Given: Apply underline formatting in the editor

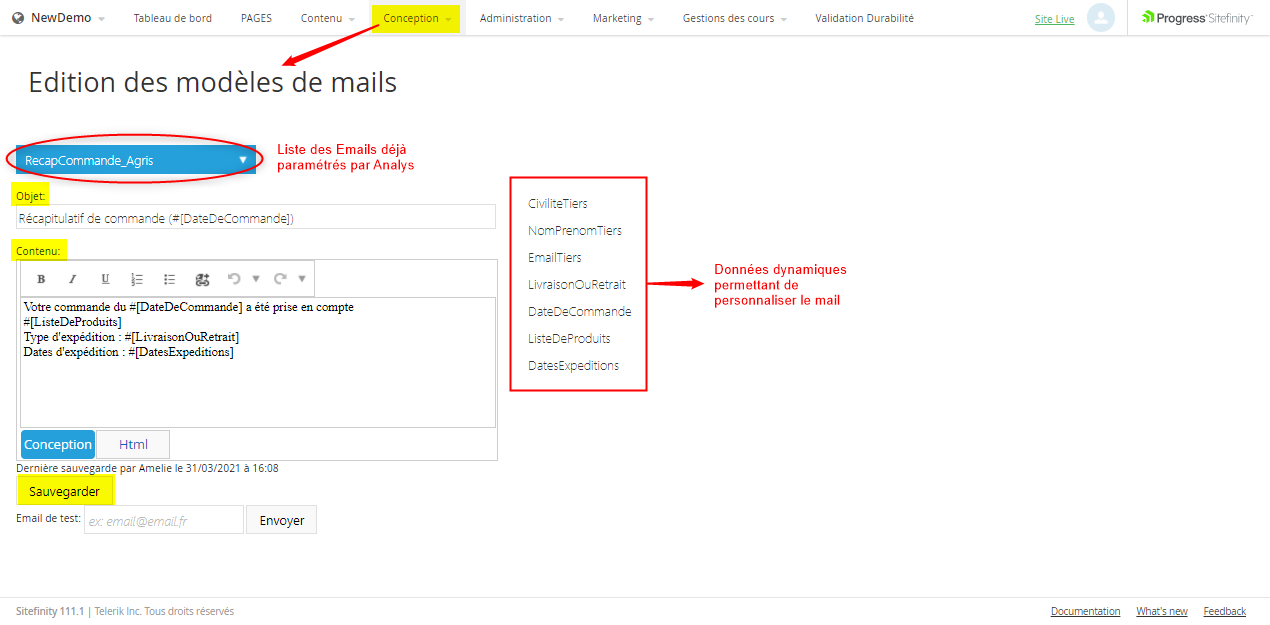Looking at the screenshot, I should [x=105, y=279].
